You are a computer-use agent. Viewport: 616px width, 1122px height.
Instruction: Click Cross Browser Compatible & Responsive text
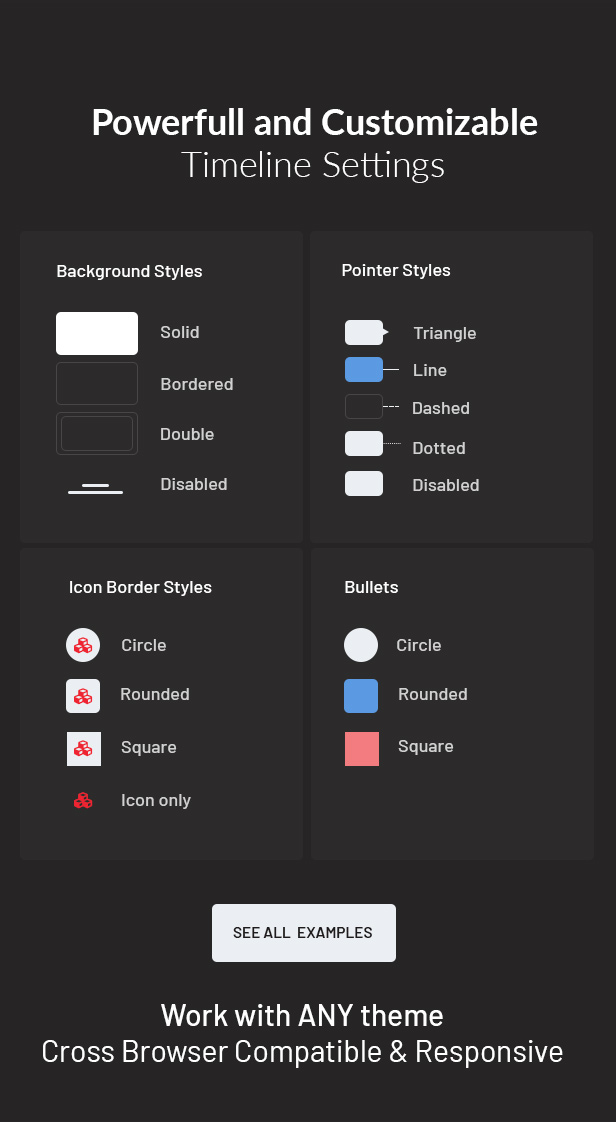pos(303,1052)
